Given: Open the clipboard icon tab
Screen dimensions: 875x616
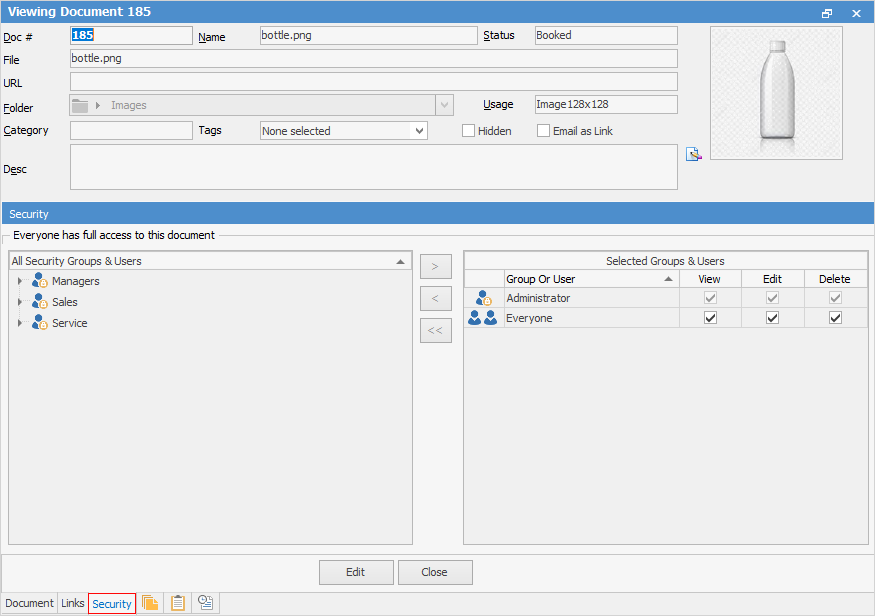Looking at the screenshot, I should tap(178, 602).
